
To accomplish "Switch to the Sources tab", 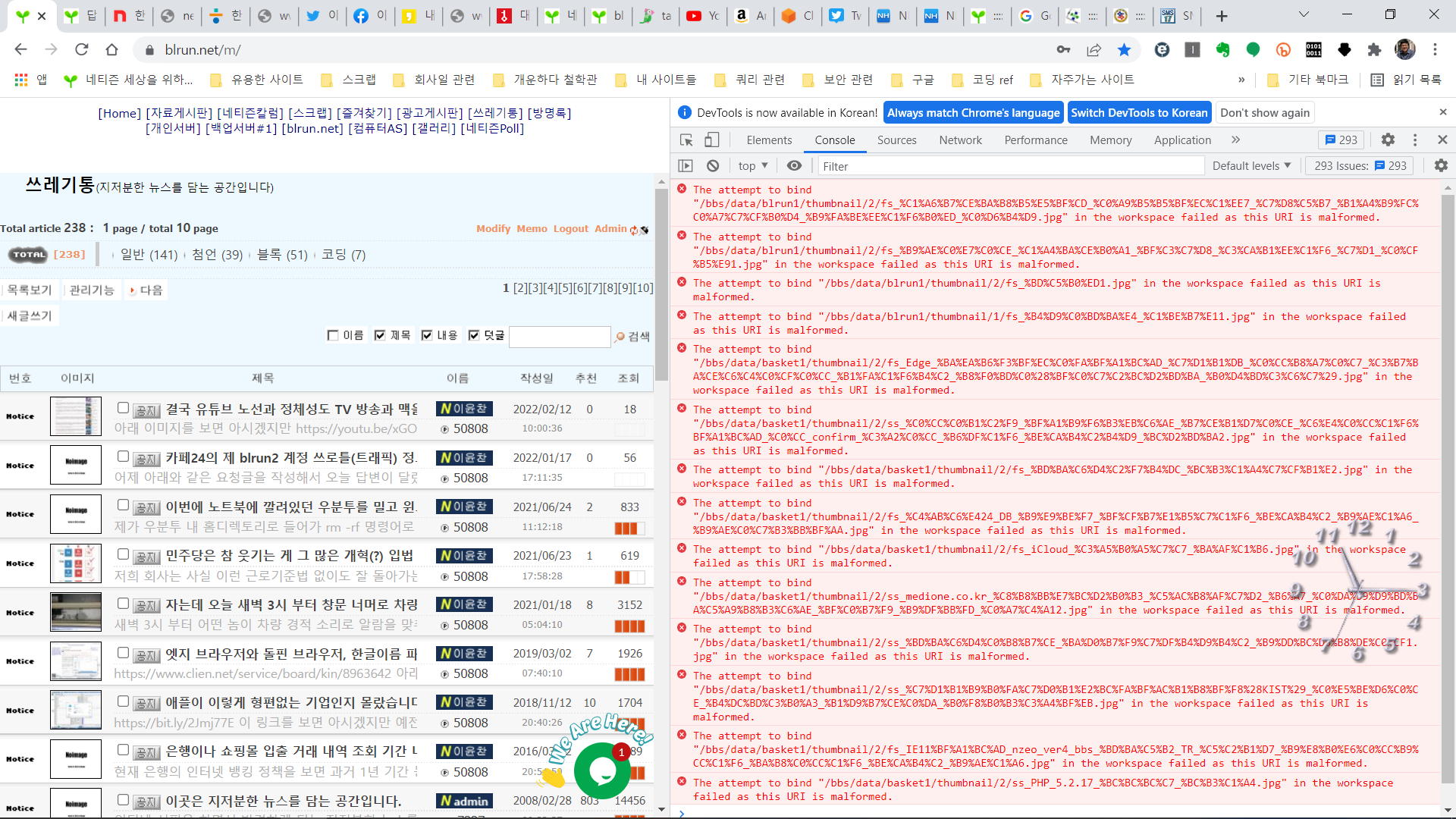I will point(896,140).
